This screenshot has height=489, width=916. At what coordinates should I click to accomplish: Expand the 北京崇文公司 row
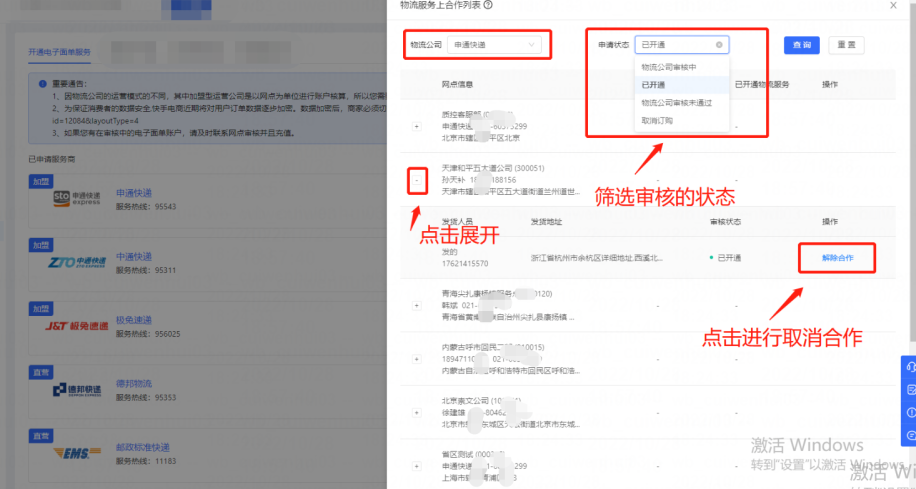tap(417, 413)
